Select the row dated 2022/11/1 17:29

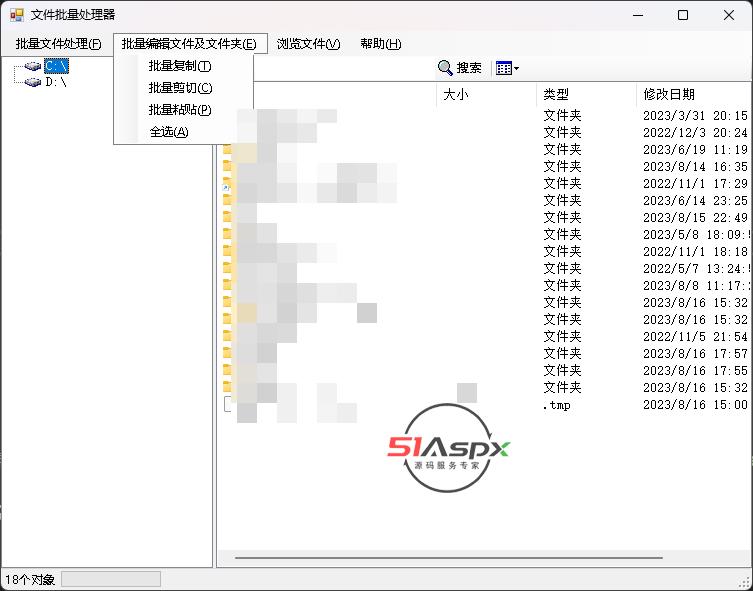pyautogui.click(x=485, y=183)
